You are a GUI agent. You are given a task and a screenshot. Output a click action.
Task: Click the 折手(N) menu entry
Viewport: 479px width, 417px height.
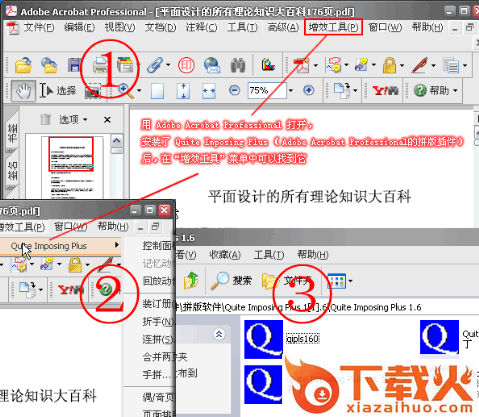[158, 322]
